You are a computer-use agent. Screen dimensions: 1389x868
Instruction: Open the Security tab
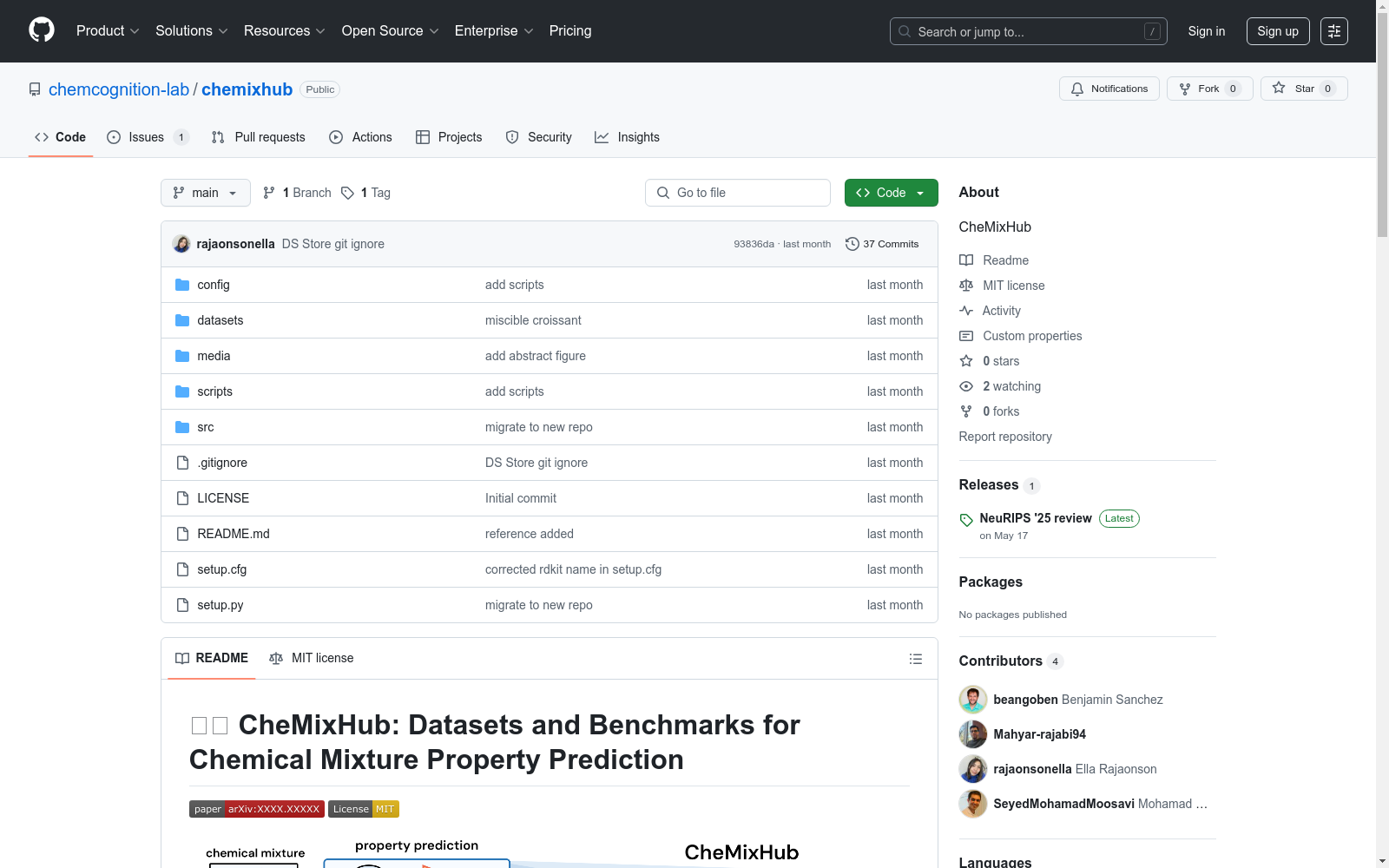click(x=539, y=137)
